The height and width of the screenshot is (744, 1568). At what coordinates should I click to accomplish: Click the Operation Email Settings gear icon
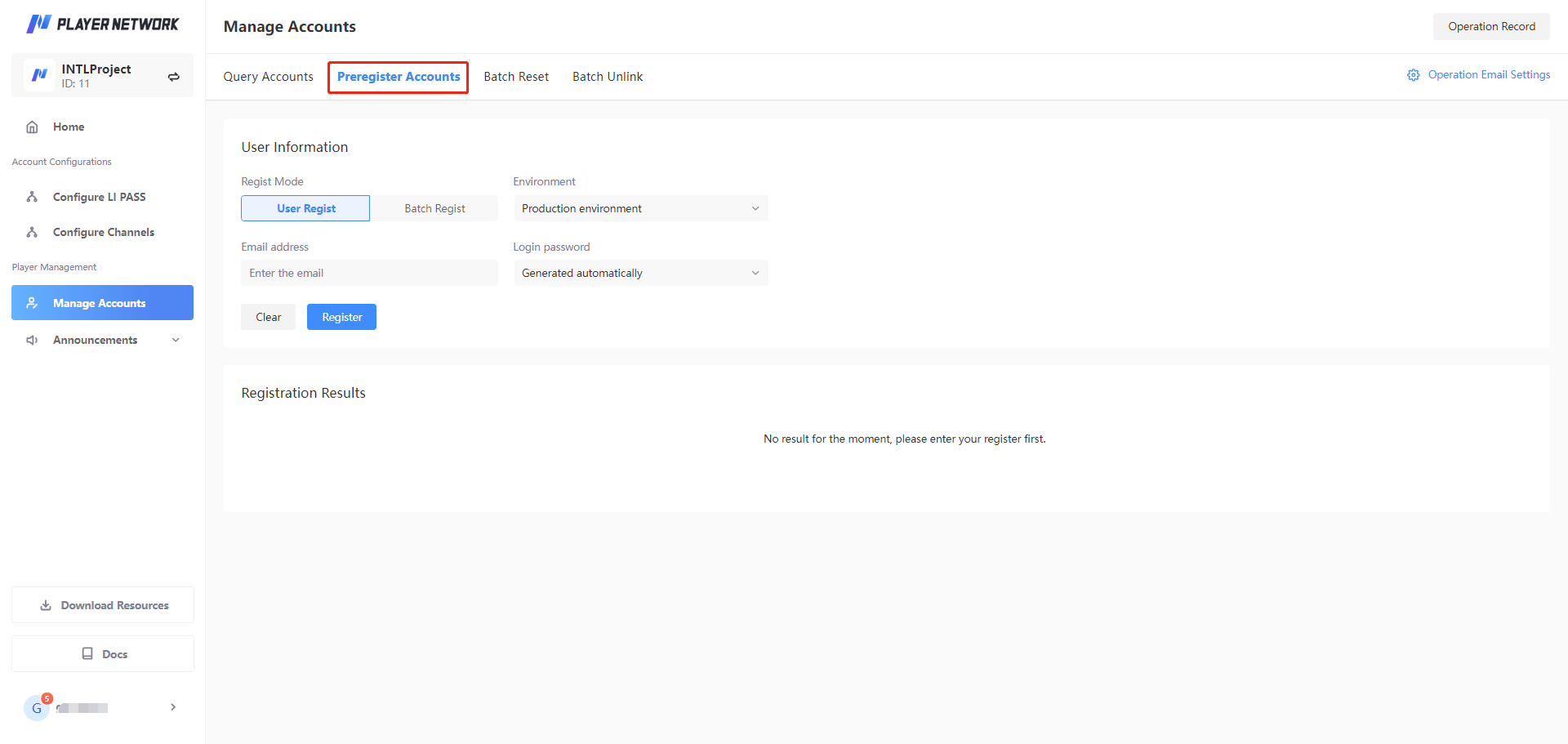pos(1413,75)
